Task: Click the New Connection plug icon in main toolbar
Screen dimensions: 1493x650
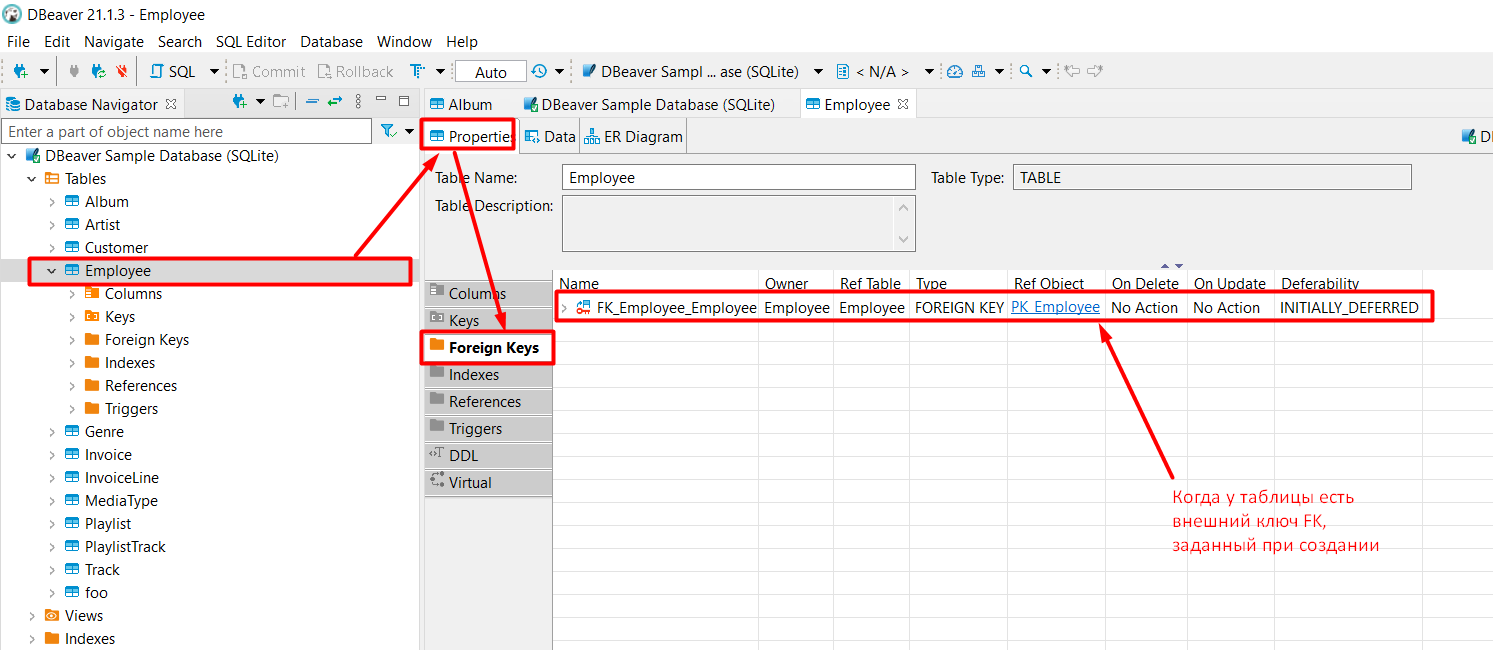Action: coord(21,71)
